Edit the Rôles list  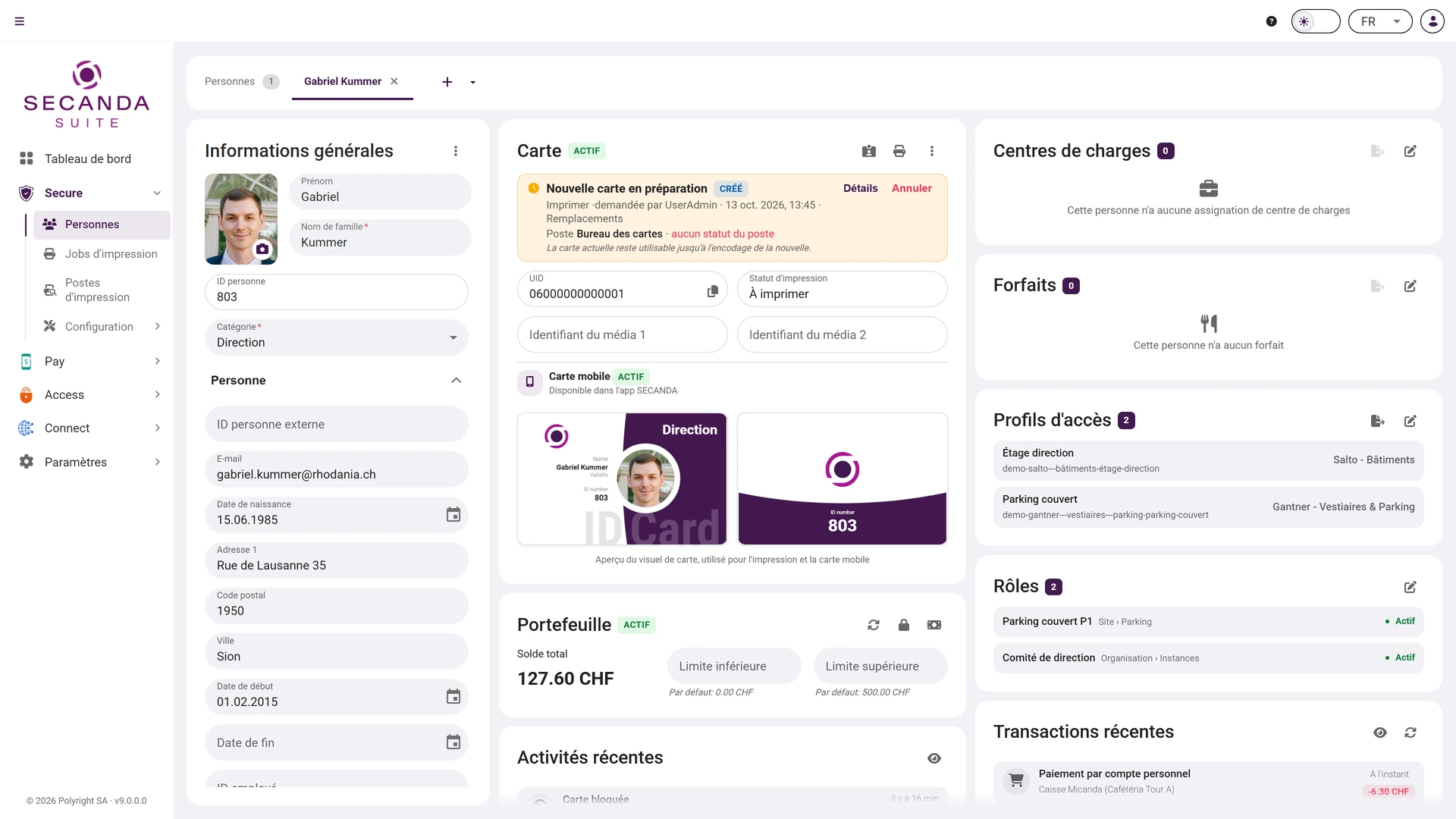(x=1410, y=587)
